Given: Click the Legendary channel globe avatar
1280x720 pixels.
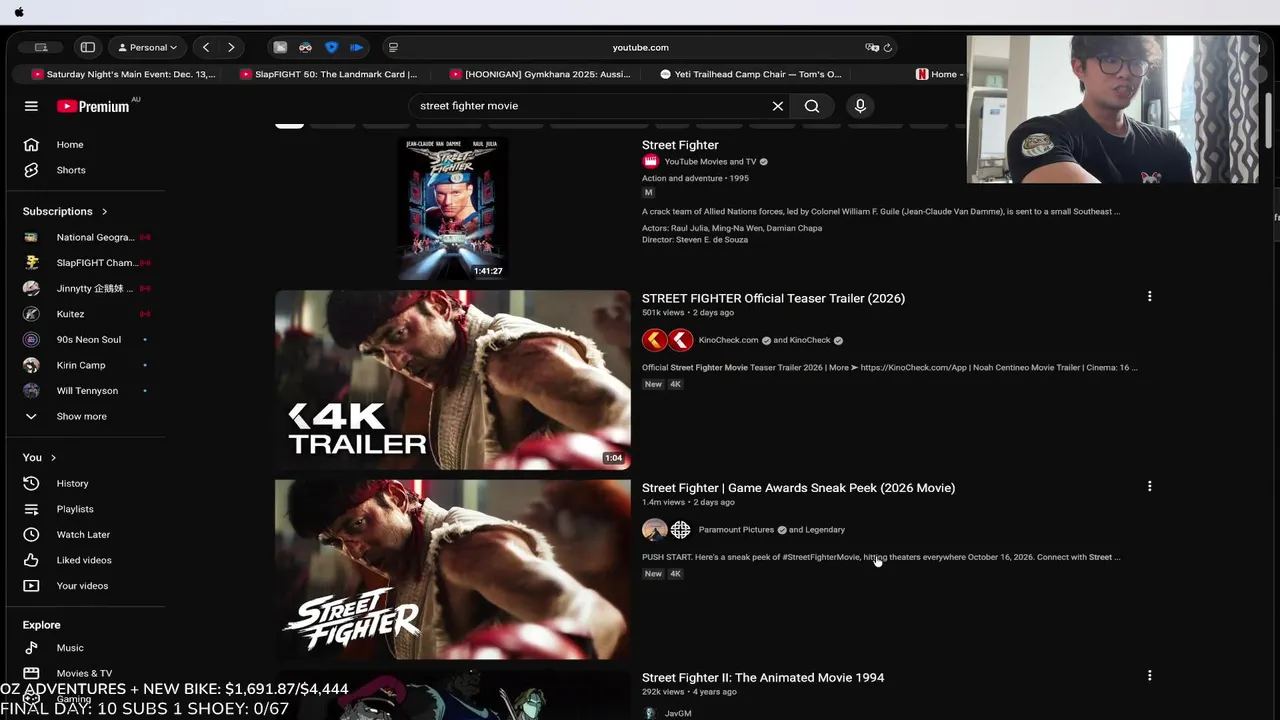Looking at the screenshot, I should [681, 530].
